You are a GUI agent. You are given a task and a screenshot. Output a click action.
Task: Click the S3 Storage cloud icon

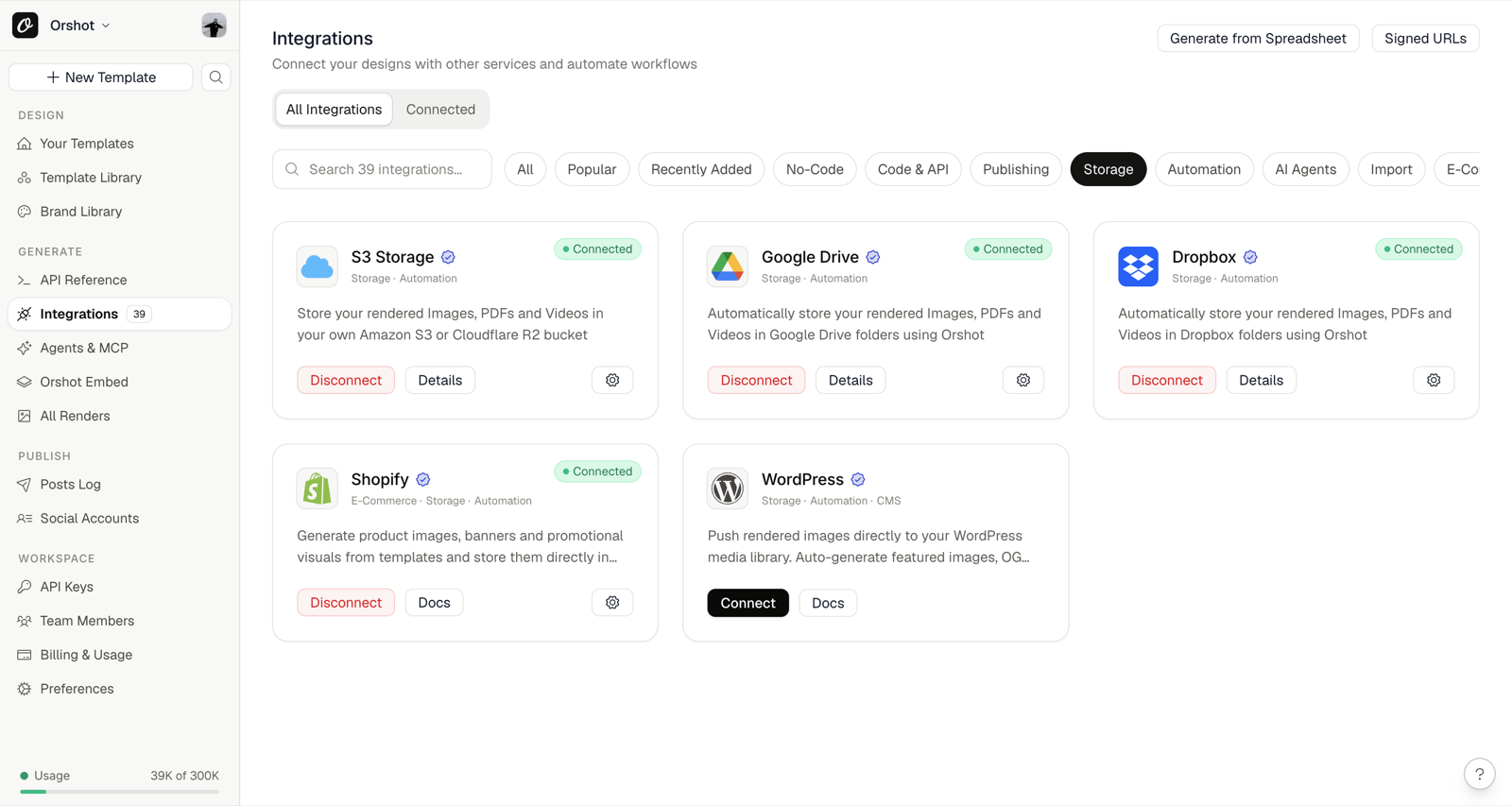click(x=317, y=266)
